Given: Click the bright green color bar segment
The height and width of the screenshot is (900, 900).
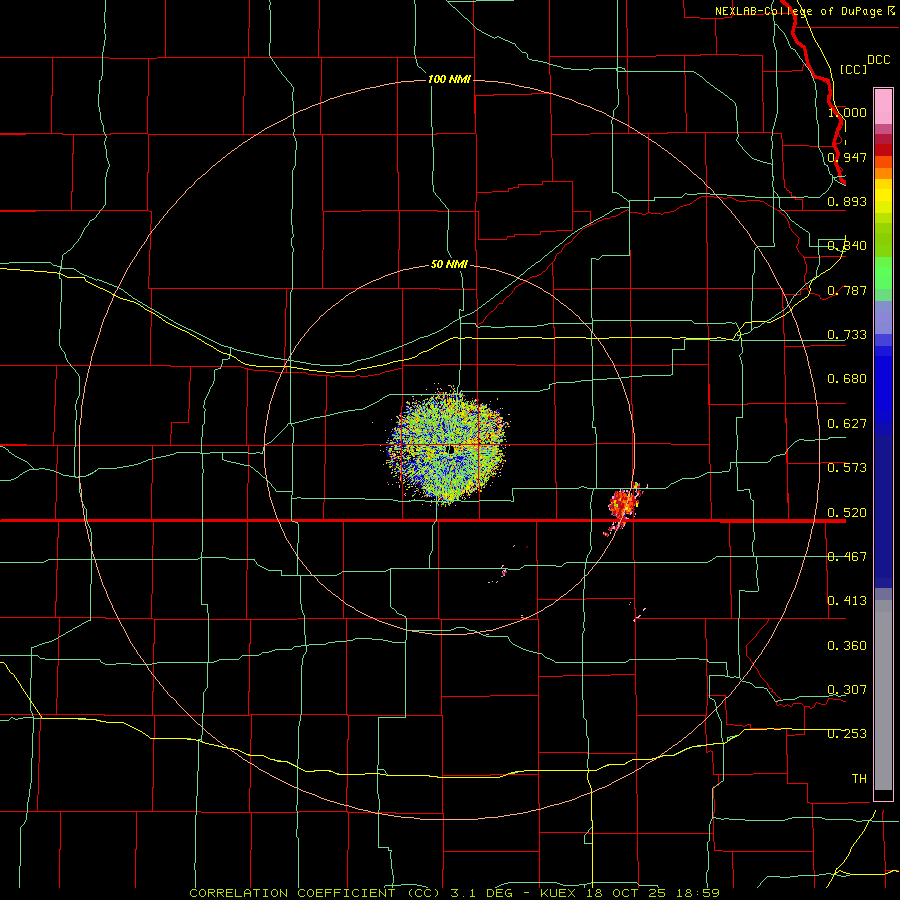Looking at the screenshot, I should click(883, 273).
